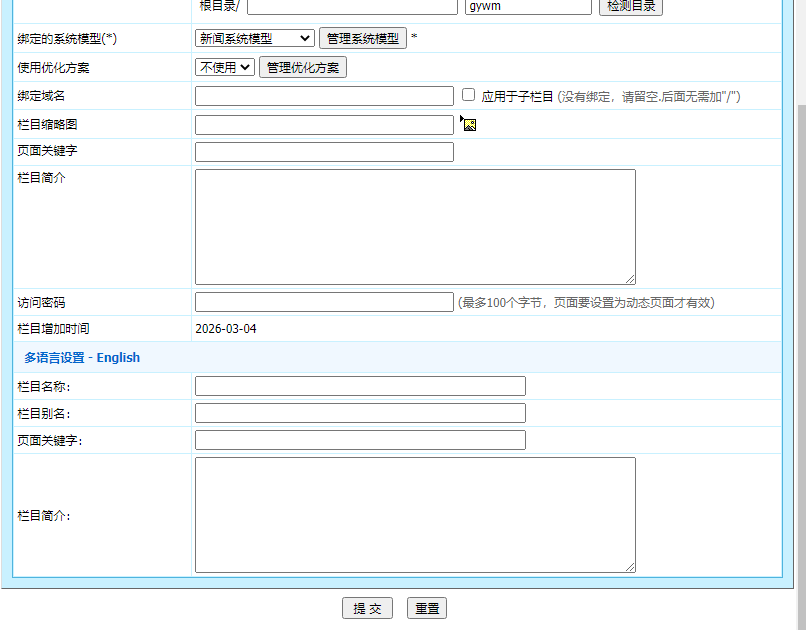
Task: Open the English multilanguage settings link
Action: pos(118,357)
